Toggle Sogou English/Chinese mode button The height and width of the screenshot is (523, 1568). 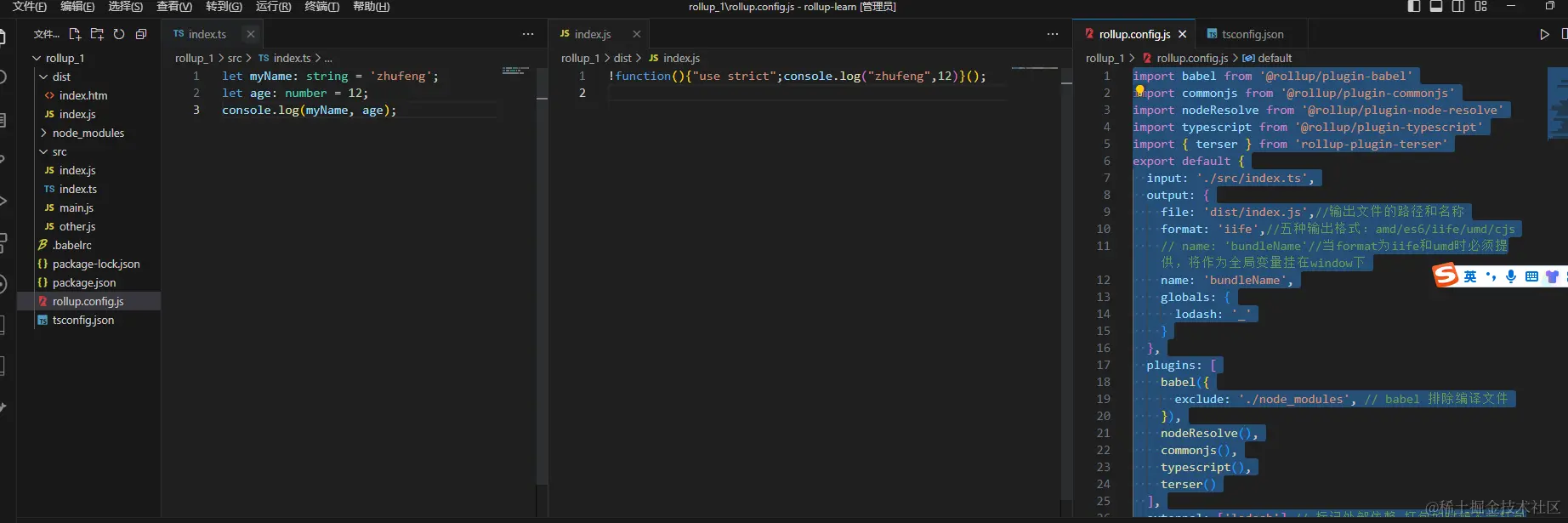pyautogui.click(x=1470, y=276)
